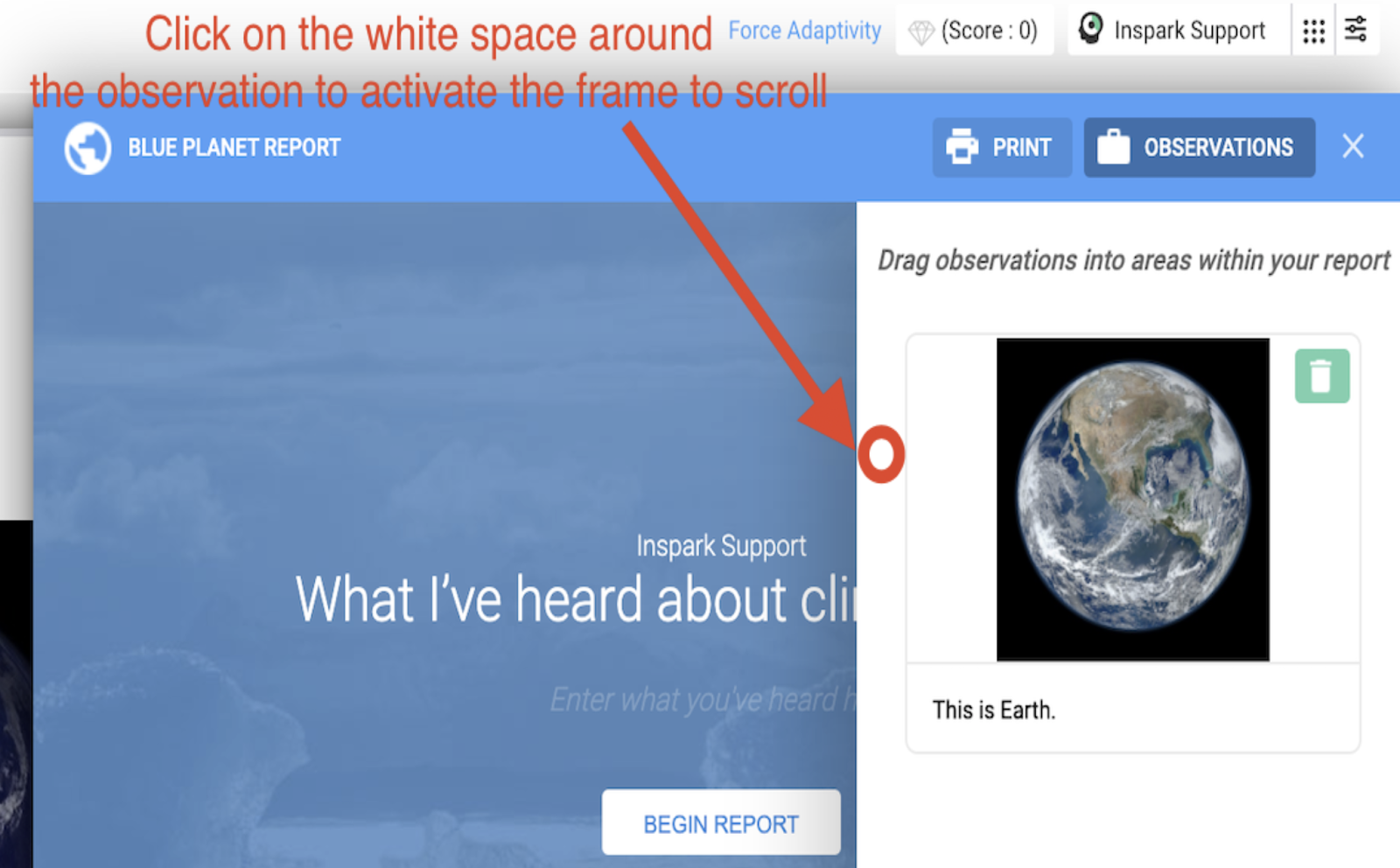Screen dimensions: 1400x868
Task: Click the diamond score icon
Action: click(x=921, y=32)
